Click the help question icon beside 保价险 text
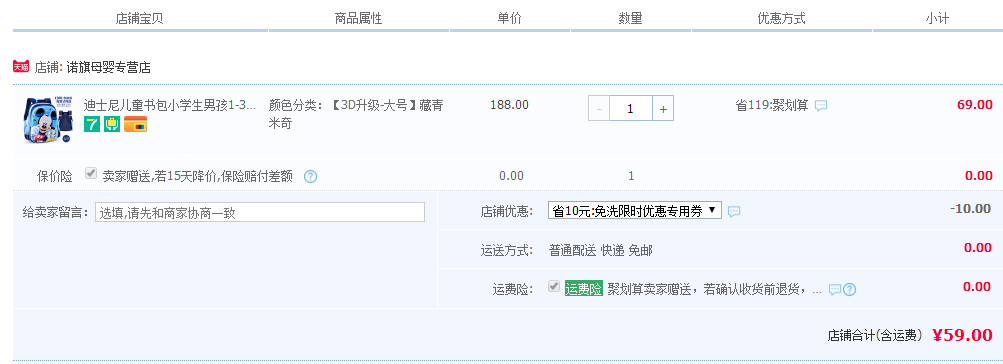This screenshot has width=1003, height=364. pos(310,176)
